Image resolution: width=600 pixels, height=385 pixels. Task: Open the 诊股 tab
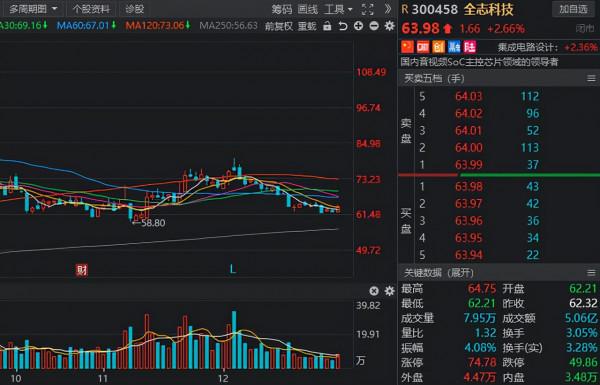click(x=134, y=9)
